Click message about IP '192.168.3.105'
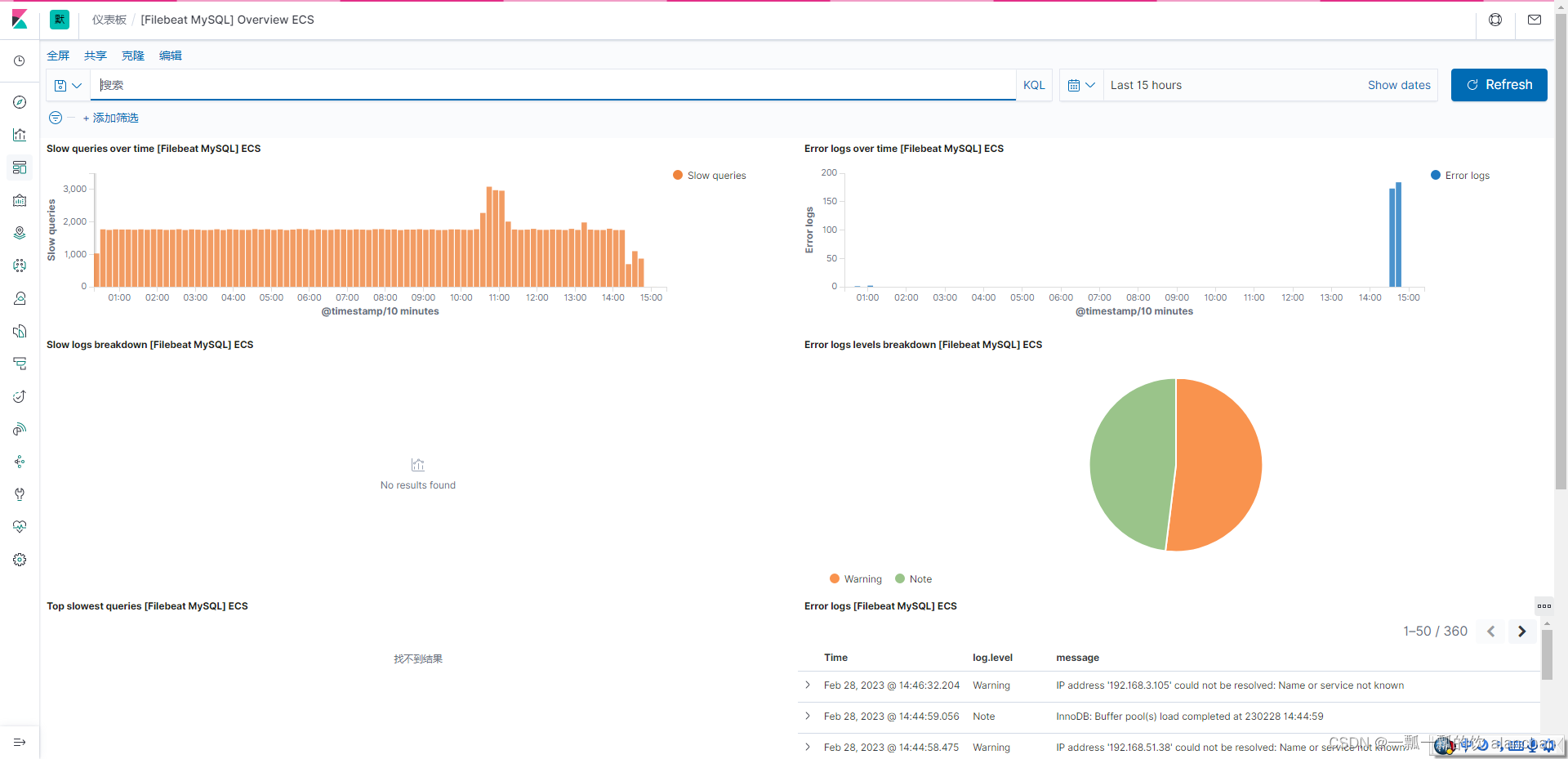Screen dimensions: 1568x759 [x=1230, y=685]
